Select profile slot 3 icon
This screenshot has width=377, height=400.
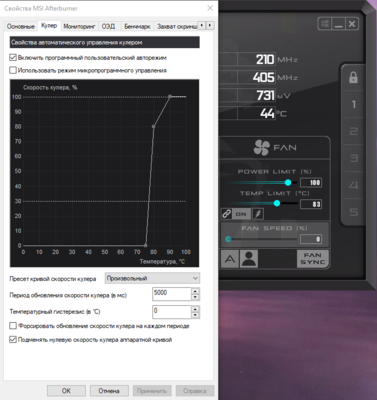tap(353, 158)
